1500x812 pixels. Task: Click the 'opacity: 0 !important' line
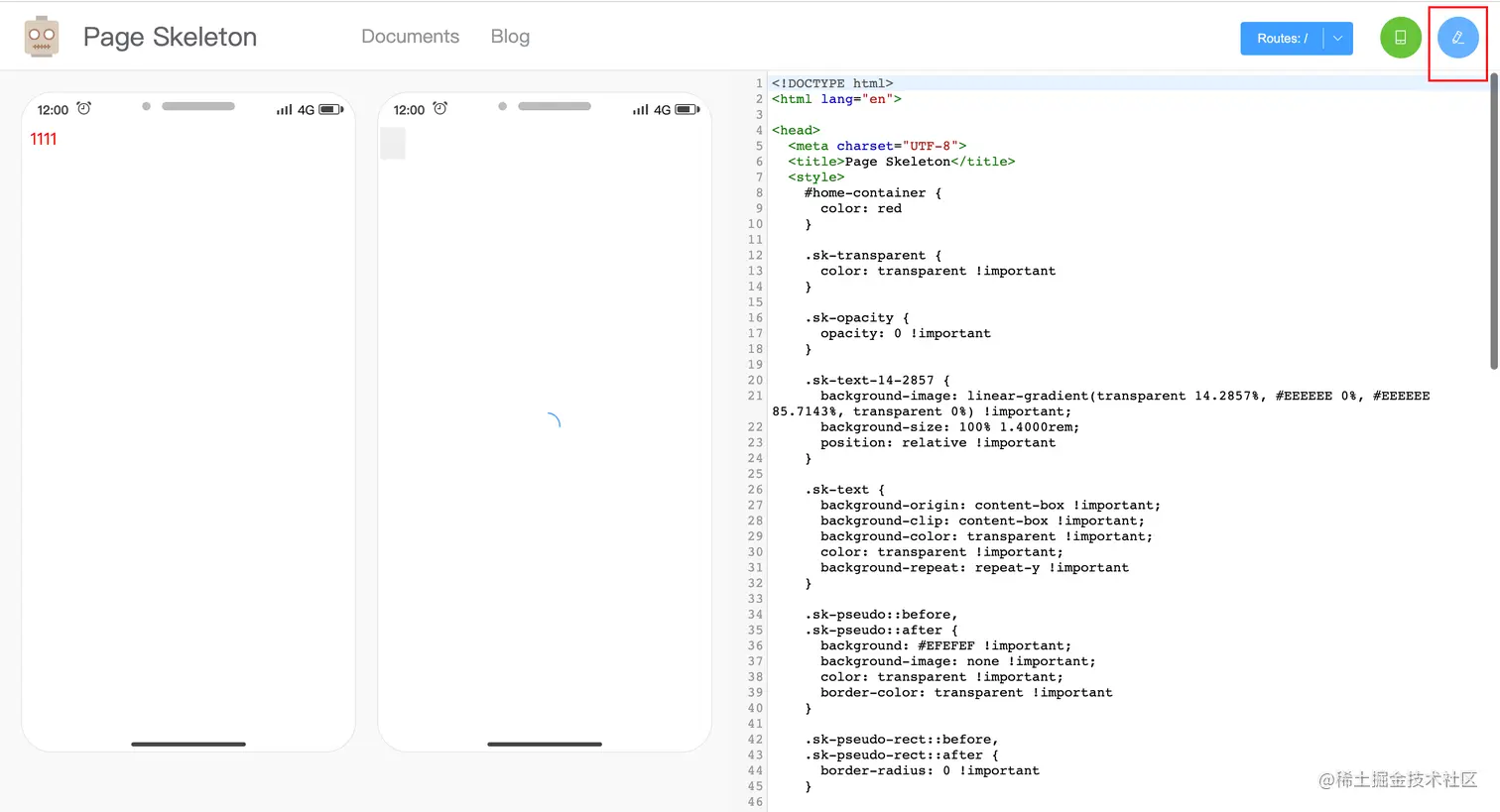(x=906, y=333)
